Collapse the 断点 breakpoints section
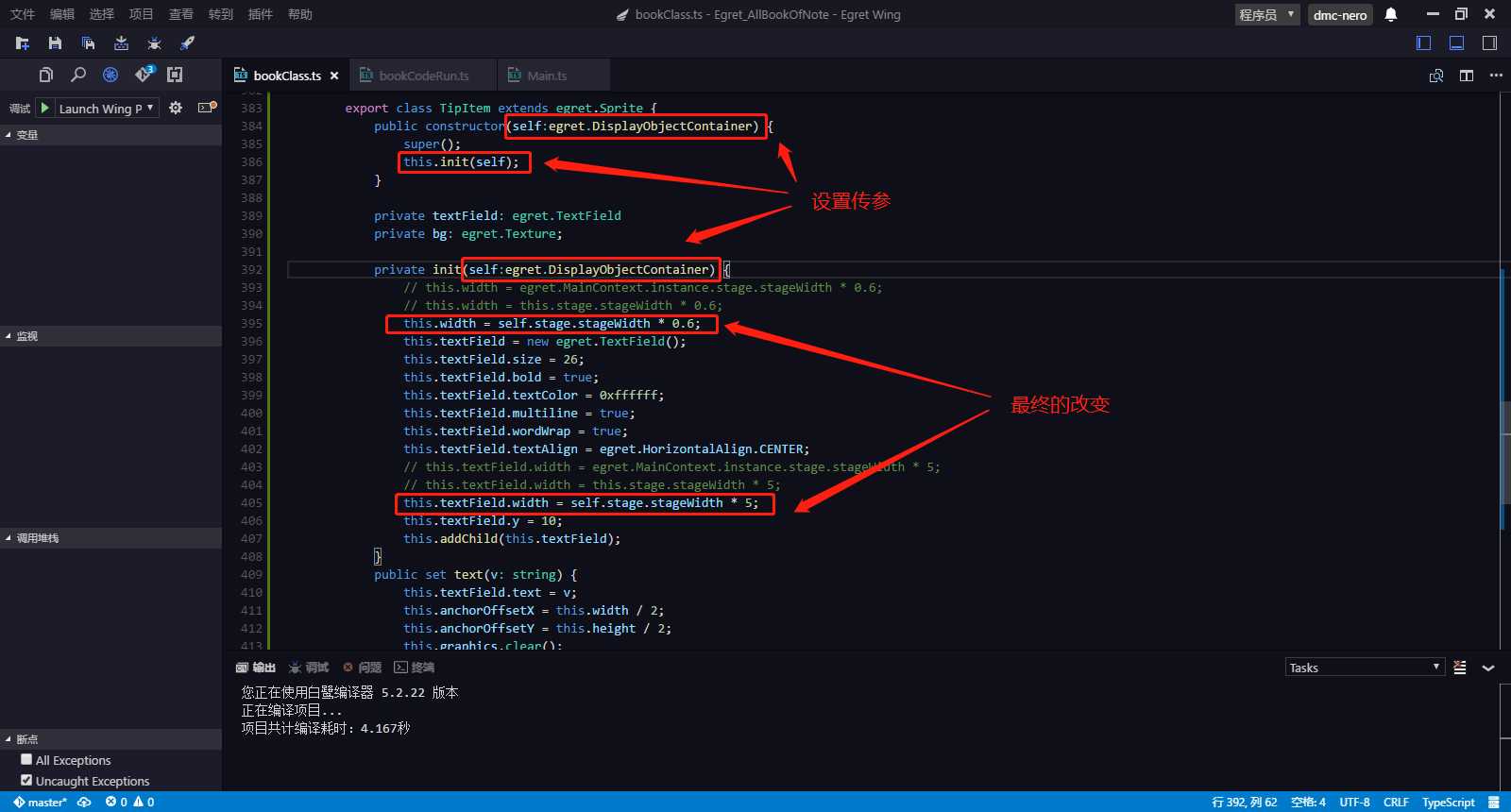The image size is (1511, 812). pos(110,739)
